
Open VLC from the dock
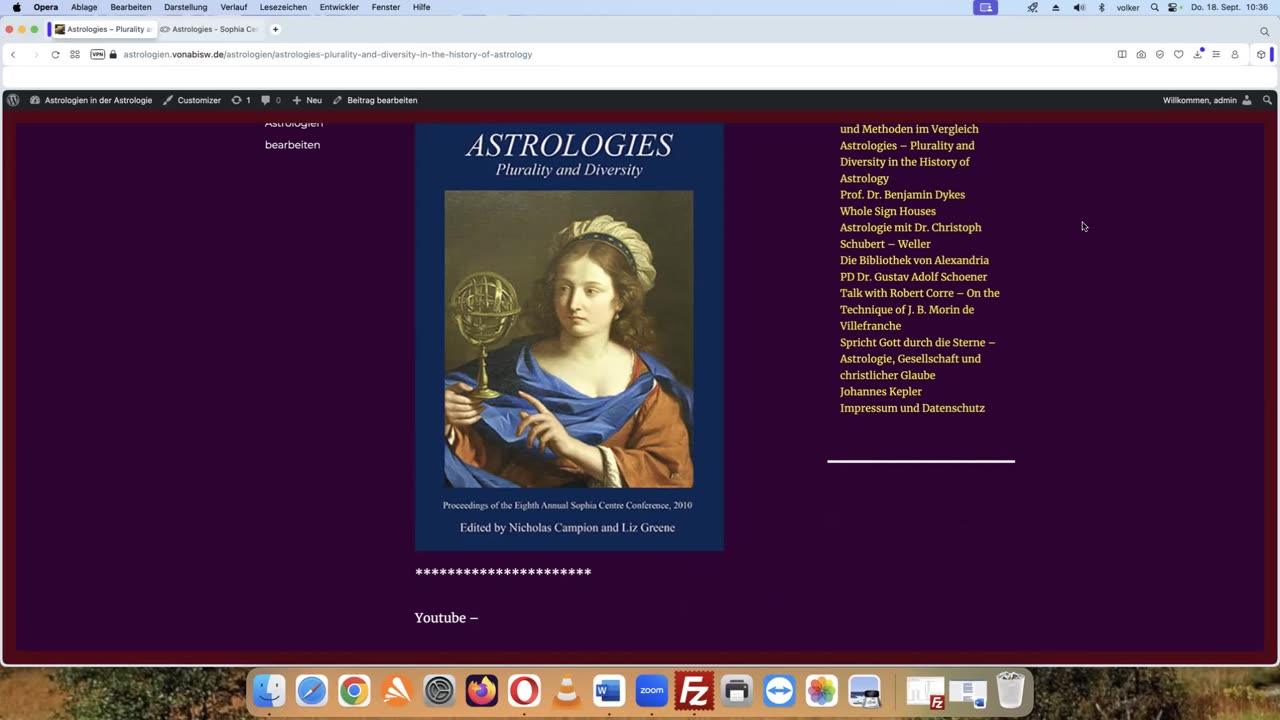(x=566, y=691)
